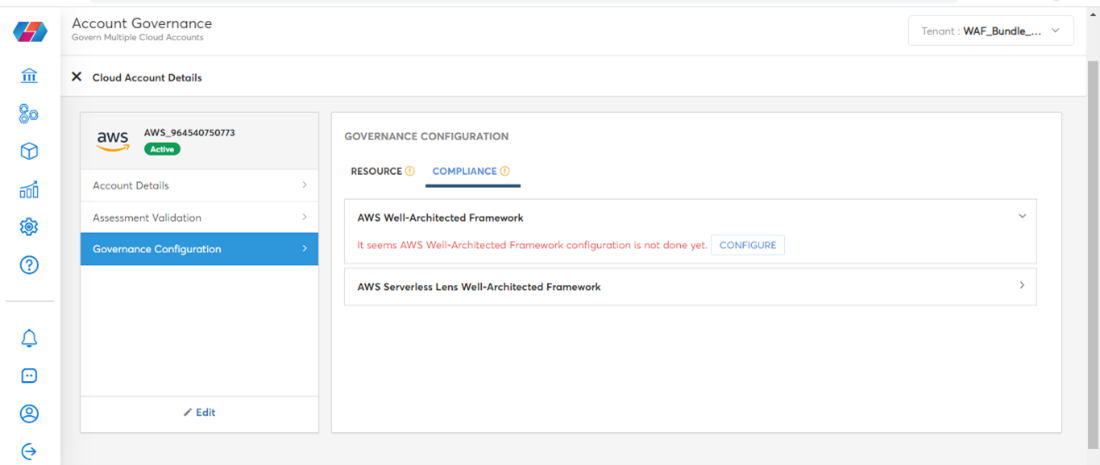
Task: Click the info icon next to RESOURCE
Action: [410, 171]
